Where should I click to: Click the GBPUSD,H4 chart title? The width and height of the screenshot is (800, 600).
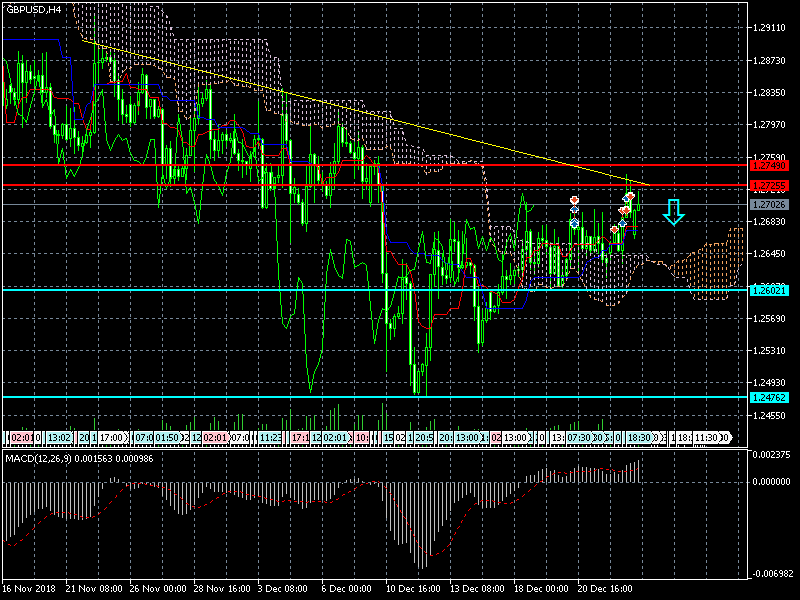[34, 9]
